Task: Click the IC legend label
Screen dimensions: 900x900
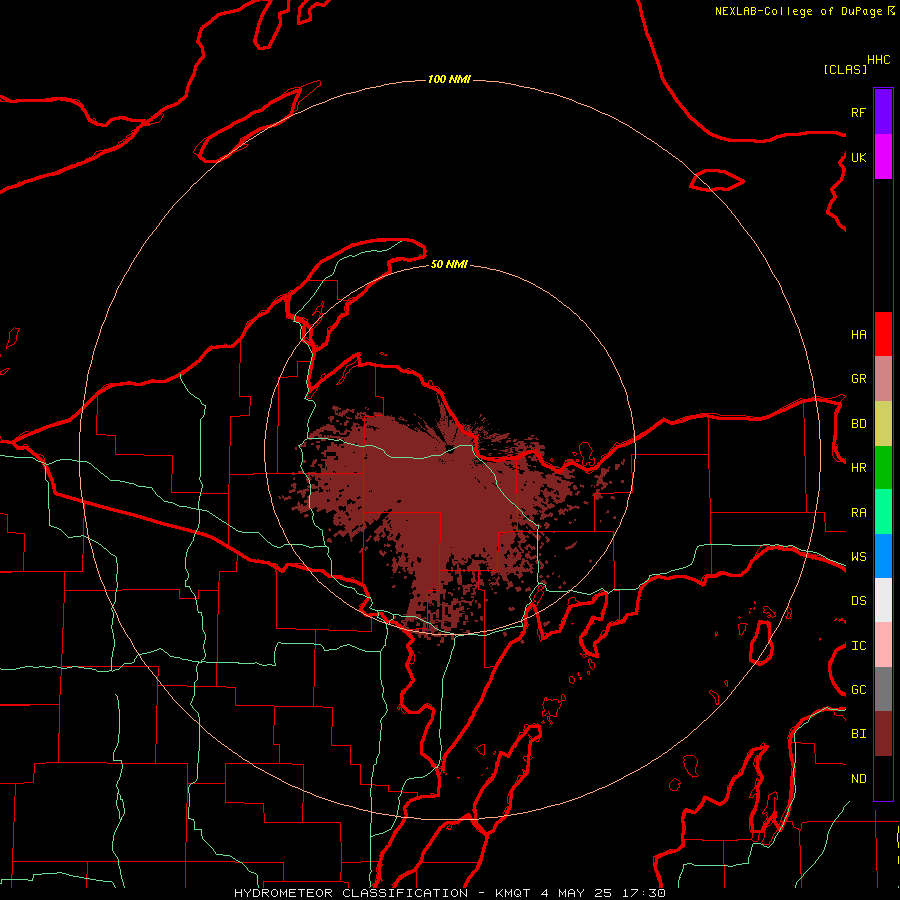Action: point(858,646)
